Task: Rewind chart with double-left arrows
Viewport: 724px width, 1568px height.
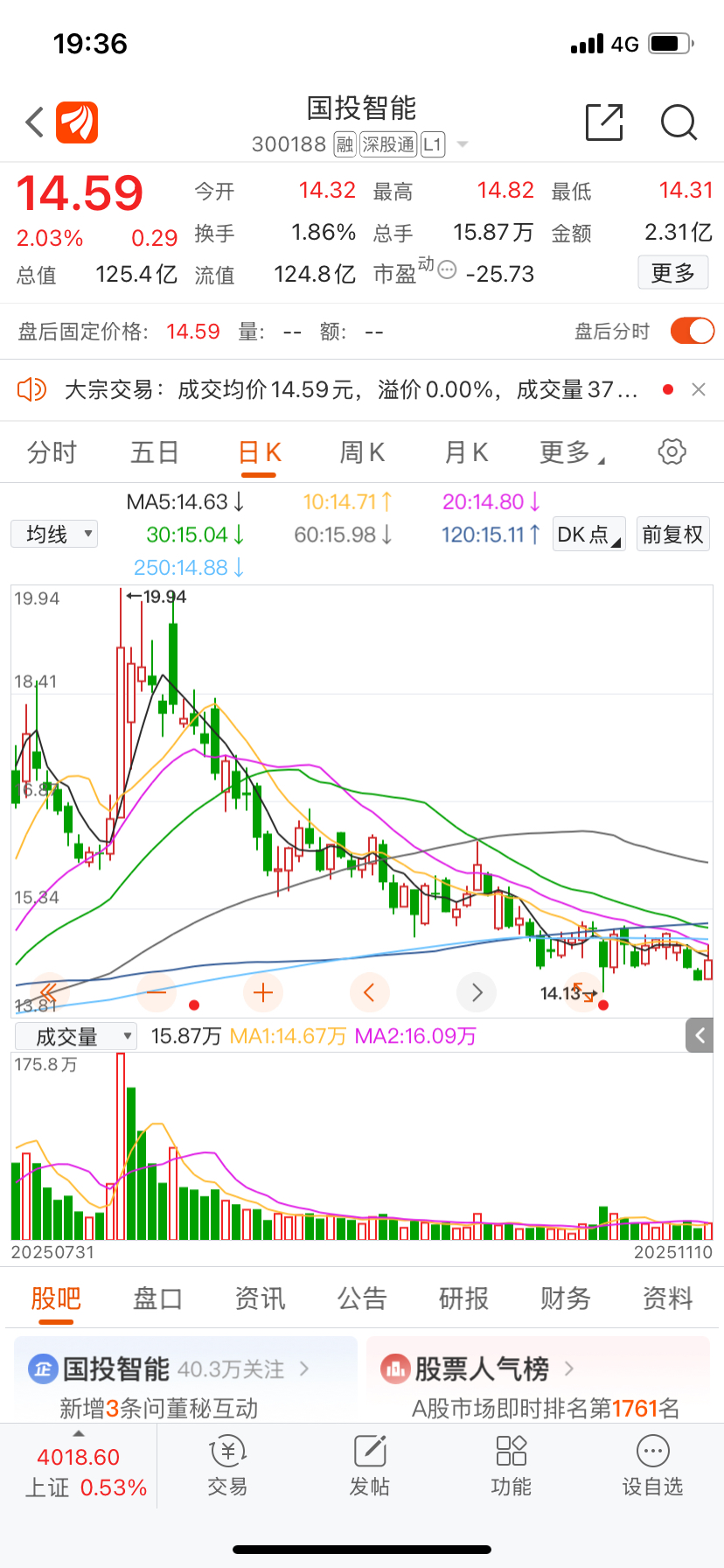Action: (x=49, y=992)
